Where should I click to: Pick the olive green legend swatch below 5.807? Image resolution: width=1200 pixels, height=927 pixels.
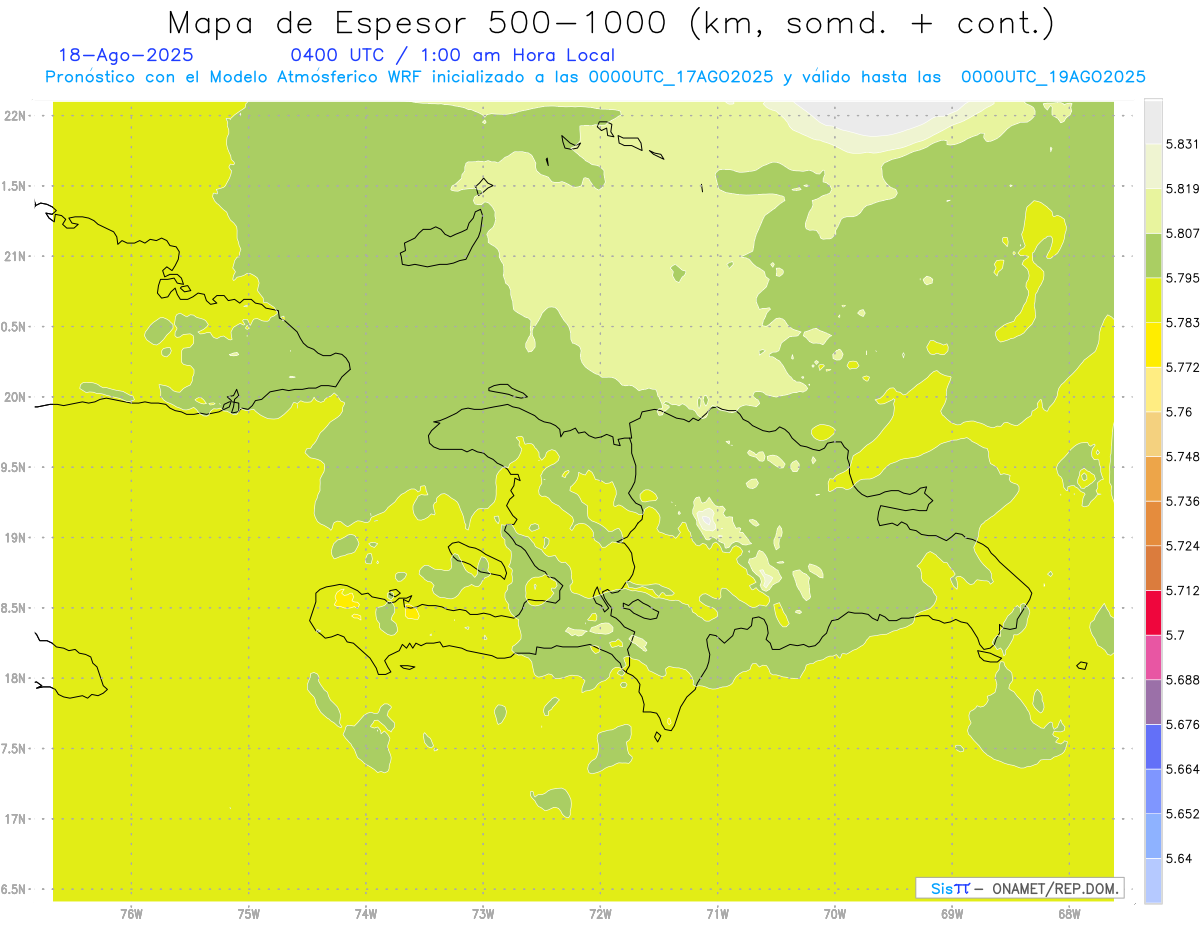click(1152, 255)
